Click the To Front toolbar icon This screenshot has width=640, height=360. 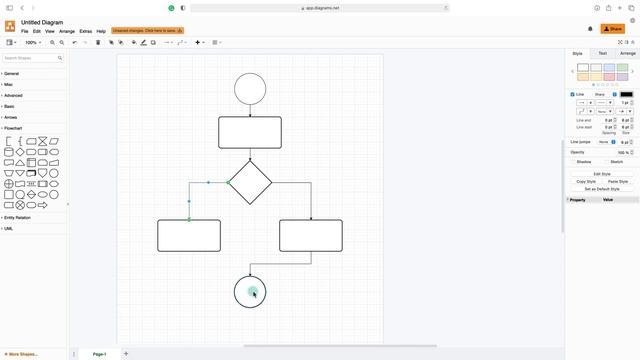pos(111,42)
